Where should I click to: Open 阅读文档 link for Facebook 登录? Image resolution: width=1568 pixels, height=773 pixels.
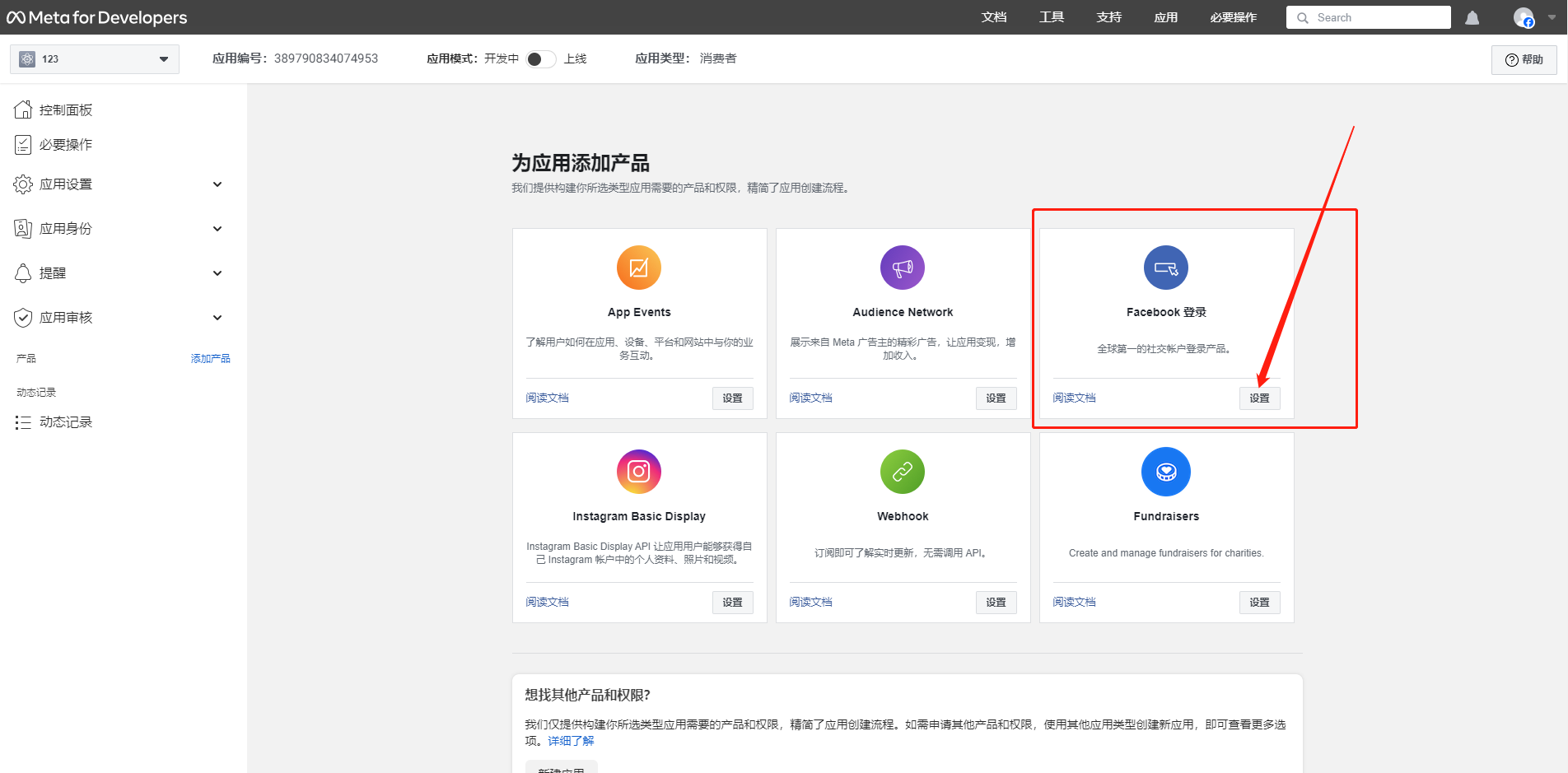pos(1075,398)
